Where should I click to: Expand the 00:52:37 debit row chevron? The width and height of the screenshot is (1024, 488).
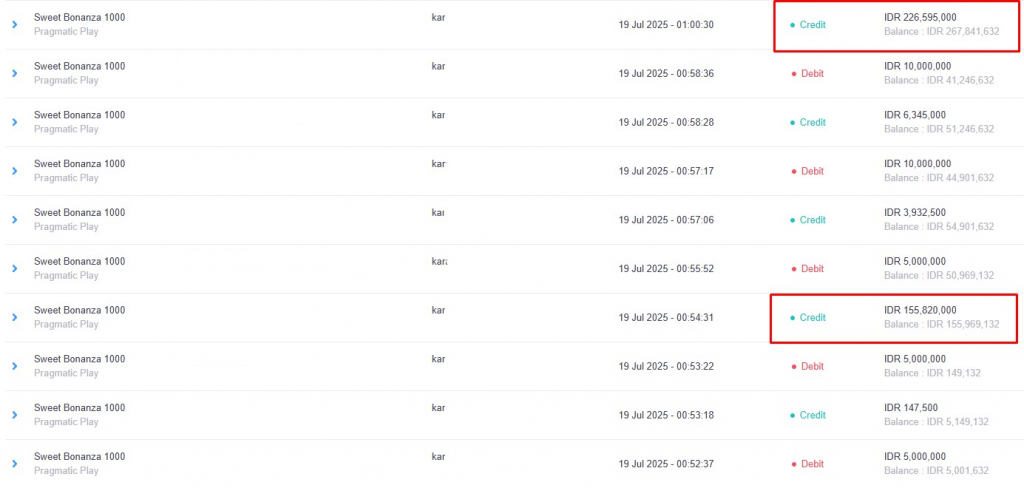[14, 464]
